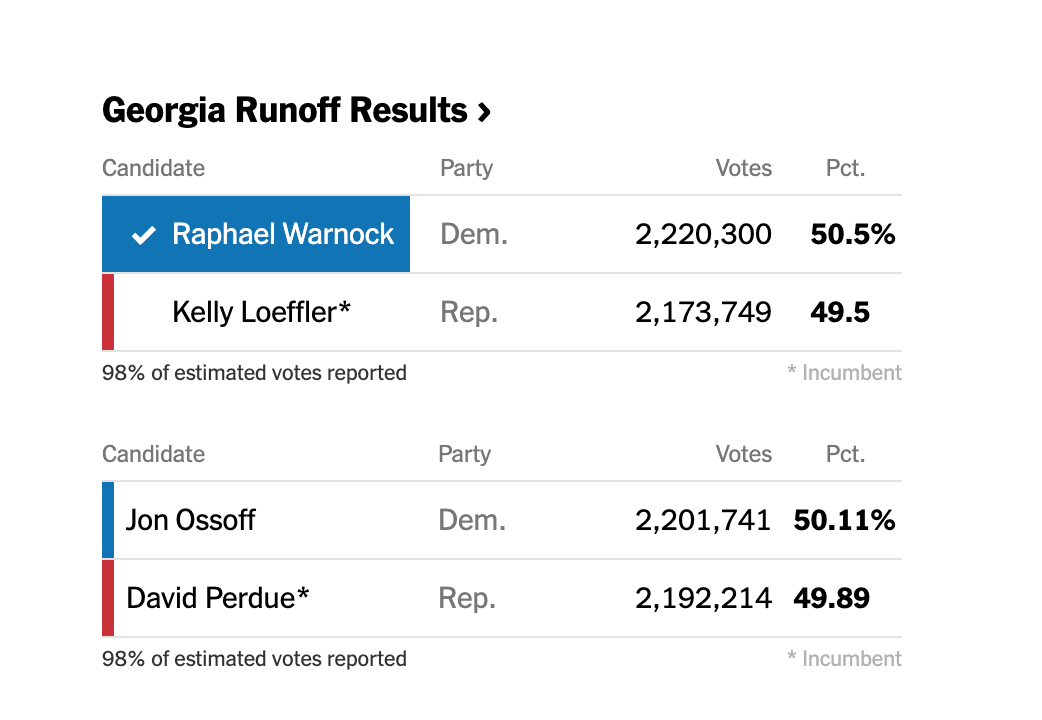
Task: Click the red bar beside David Perdue
Action: [x=108, y=598]
